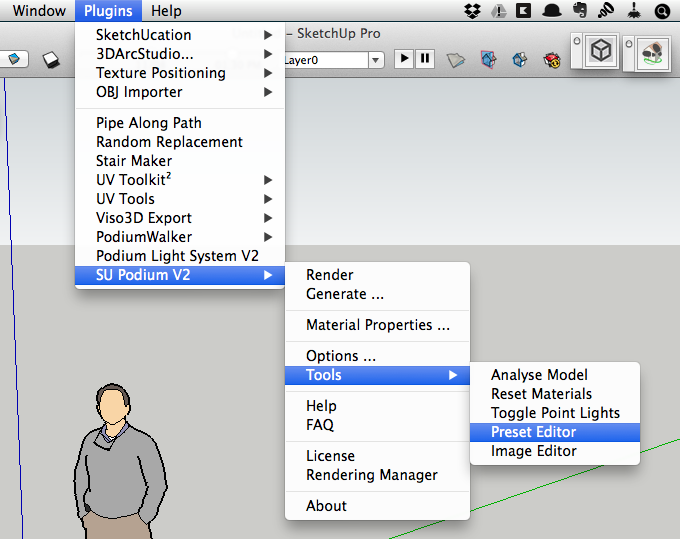Open SU Podium Options ...

(377, 356)
